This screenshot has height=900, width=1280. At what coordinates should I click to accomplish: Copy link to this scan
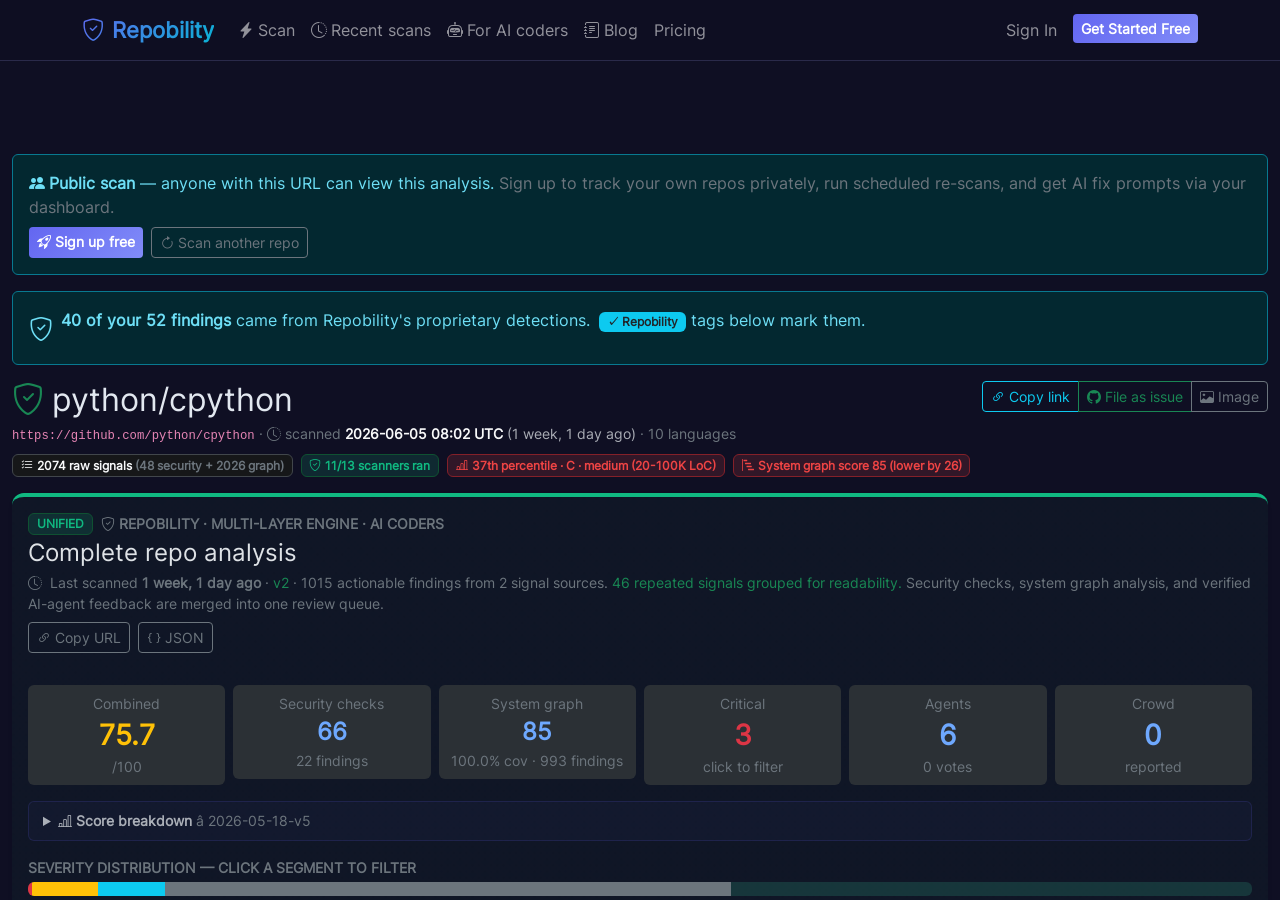click(x=1030, y=396)
